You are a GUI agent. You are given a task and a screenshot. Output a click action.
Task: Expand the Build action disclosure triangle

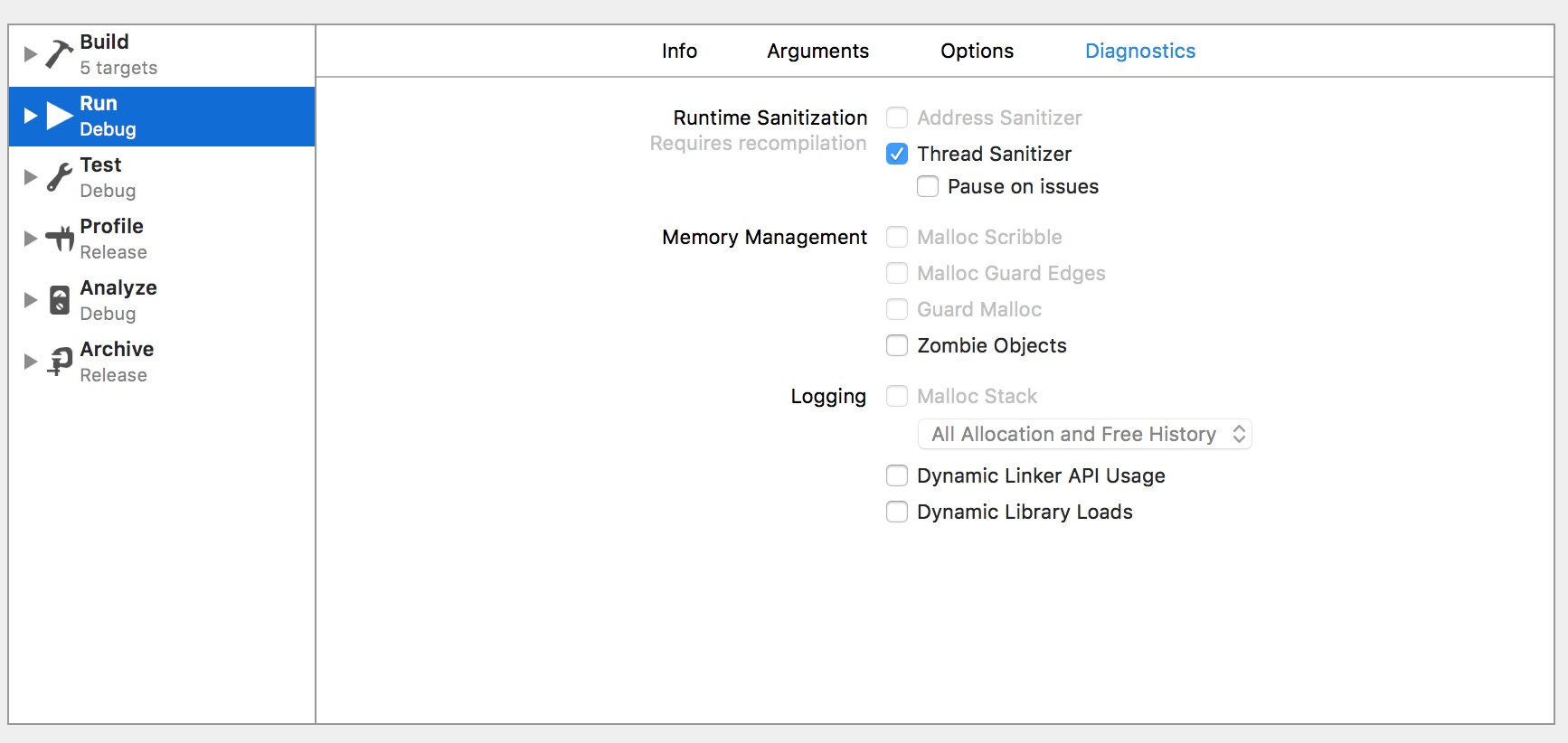click(x=30, y=54)
